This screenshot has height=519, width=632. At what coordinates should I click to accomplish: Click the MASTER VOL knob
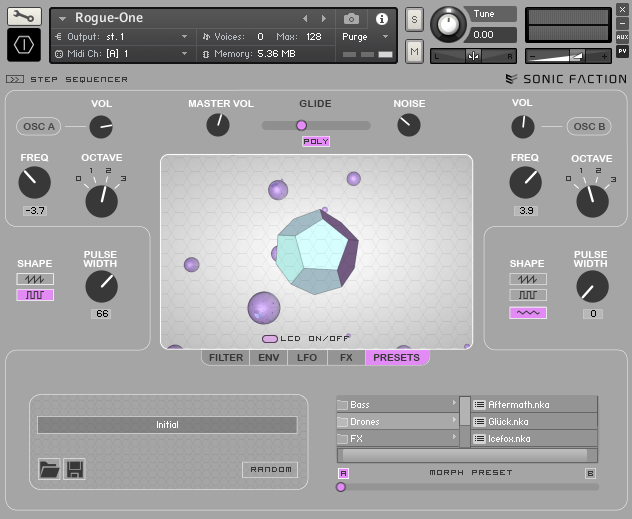(x=218, y=125)
